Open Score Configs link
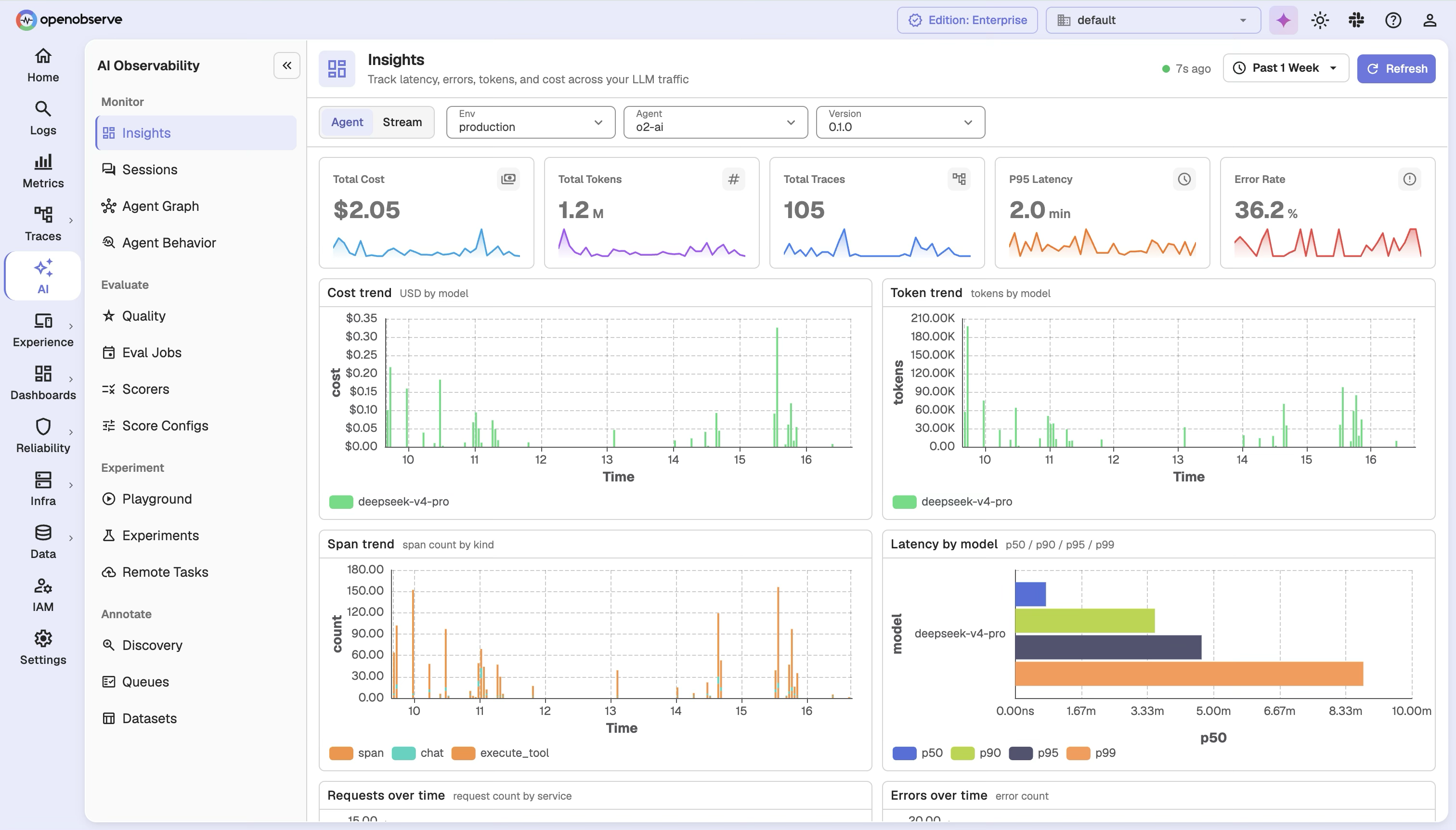 click(x=195, y=426)
